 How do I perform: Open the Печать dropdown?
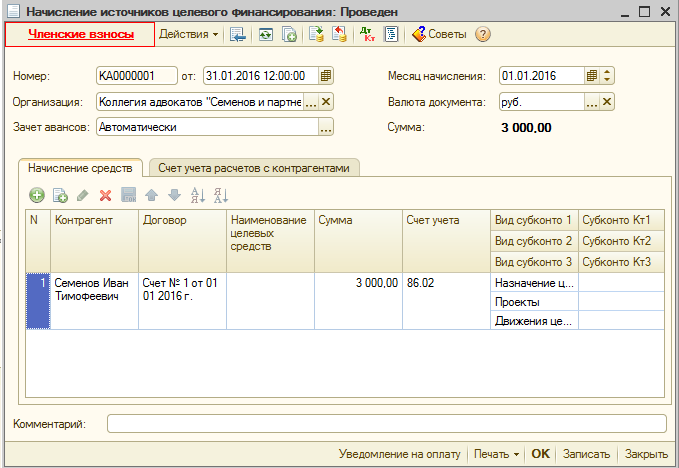pos(496,454)
